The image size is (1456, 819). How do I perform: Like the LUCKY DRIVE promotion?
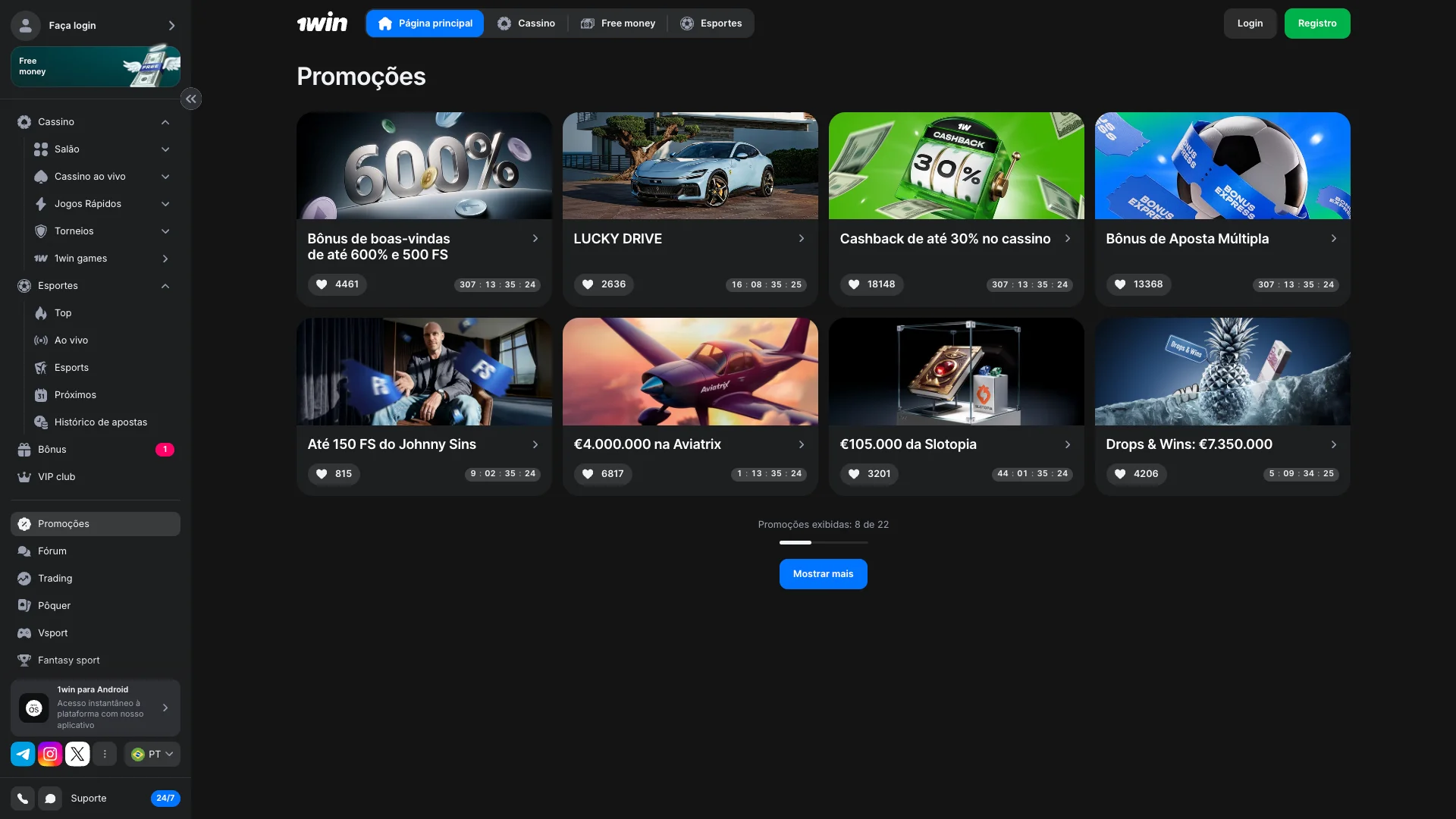(588, 284)
